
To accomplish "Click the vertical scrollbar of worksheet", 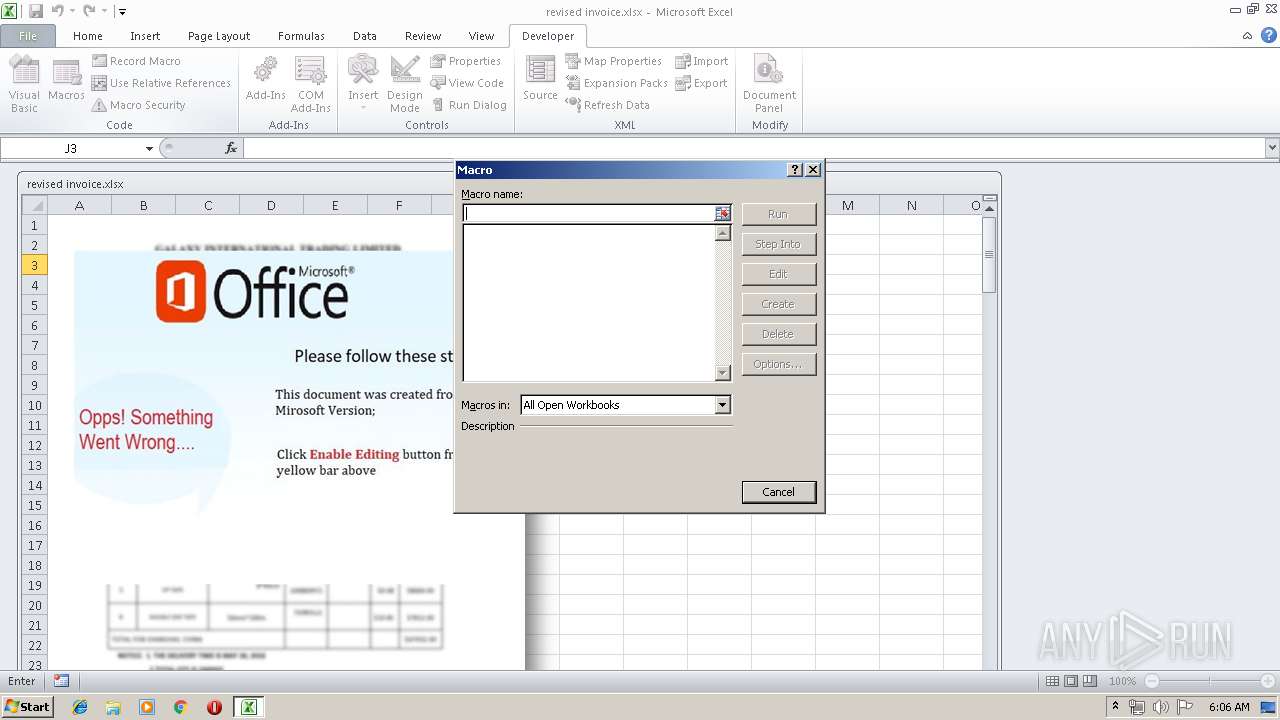I will pos(989,255).
